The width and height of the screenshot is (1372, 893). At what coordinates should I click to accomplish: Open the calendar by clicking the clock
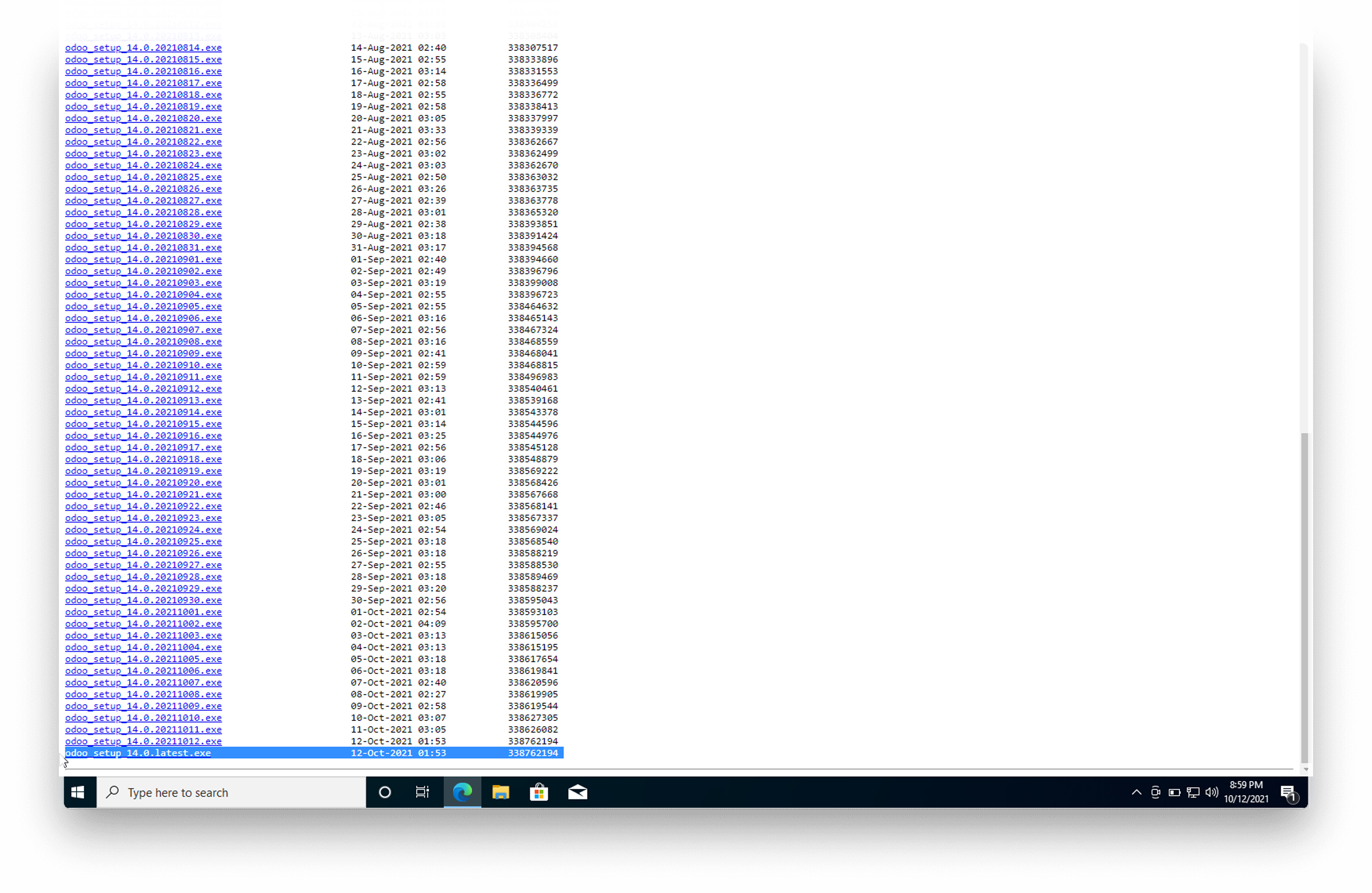1246,792
